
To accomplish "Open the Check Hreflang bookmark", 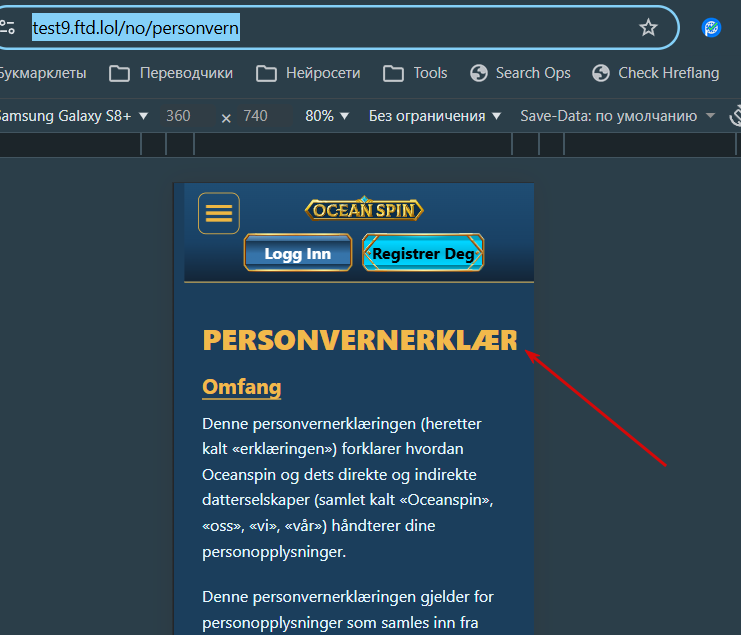I will click(655, 73).
